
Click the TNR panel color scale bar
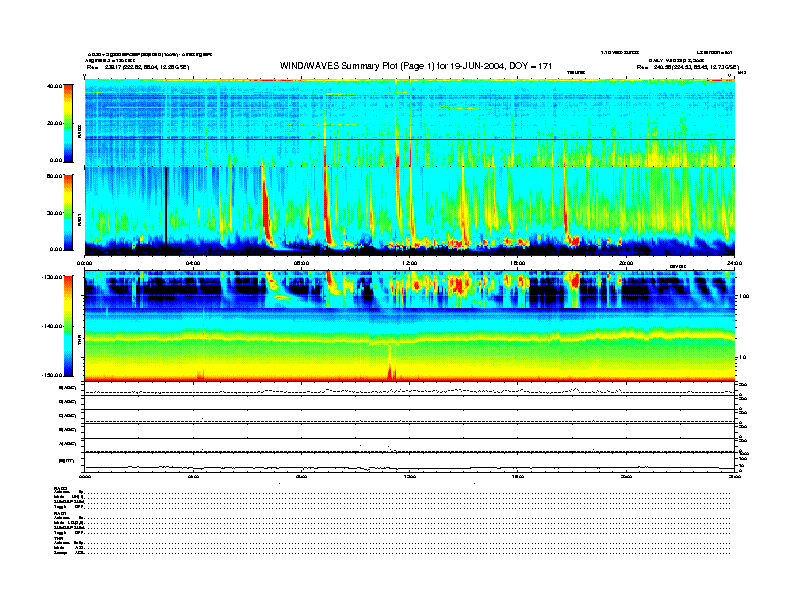(x=69, y=327)
